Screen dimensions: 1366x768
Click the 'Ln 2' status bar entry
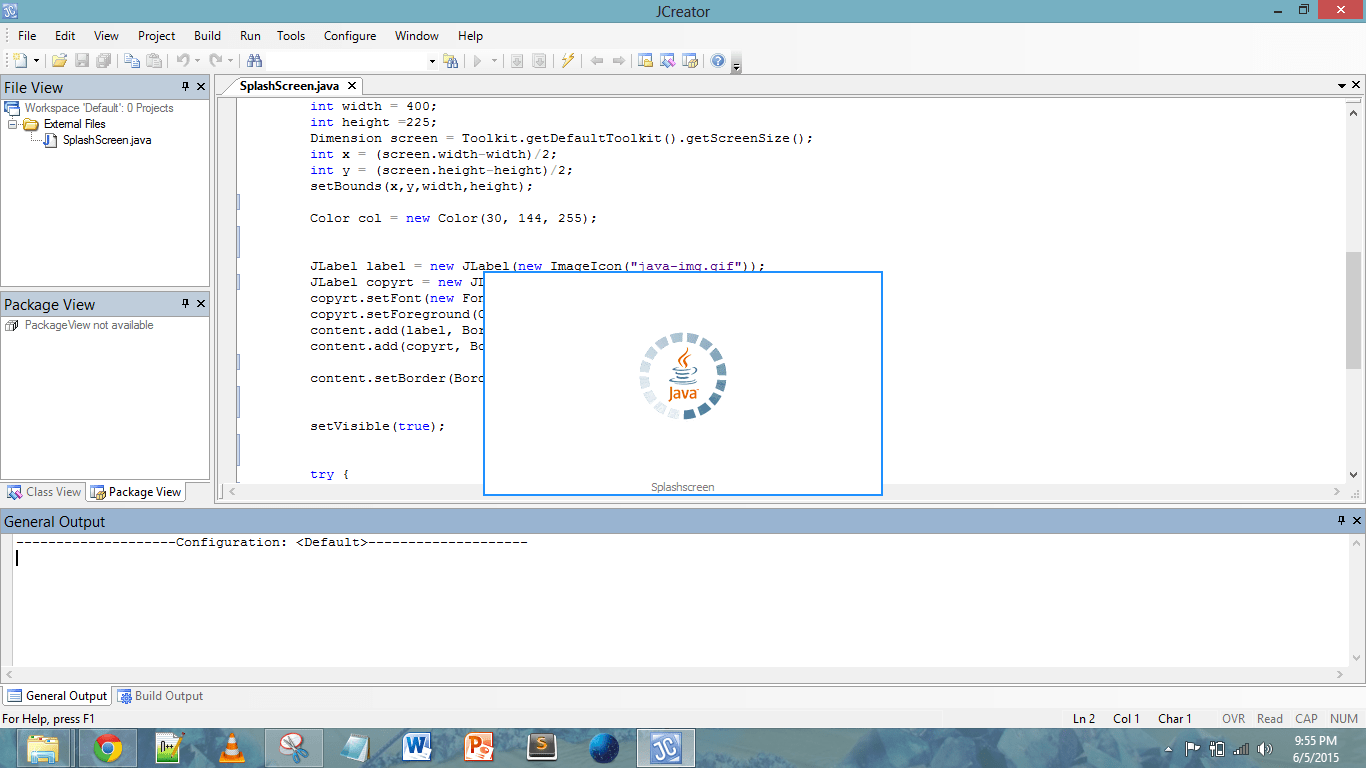(1084, 719)
